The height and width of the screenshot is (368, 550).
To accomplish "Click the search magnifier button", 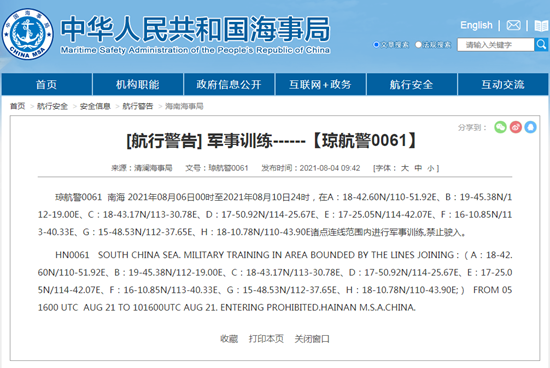I will pos(541,45).
